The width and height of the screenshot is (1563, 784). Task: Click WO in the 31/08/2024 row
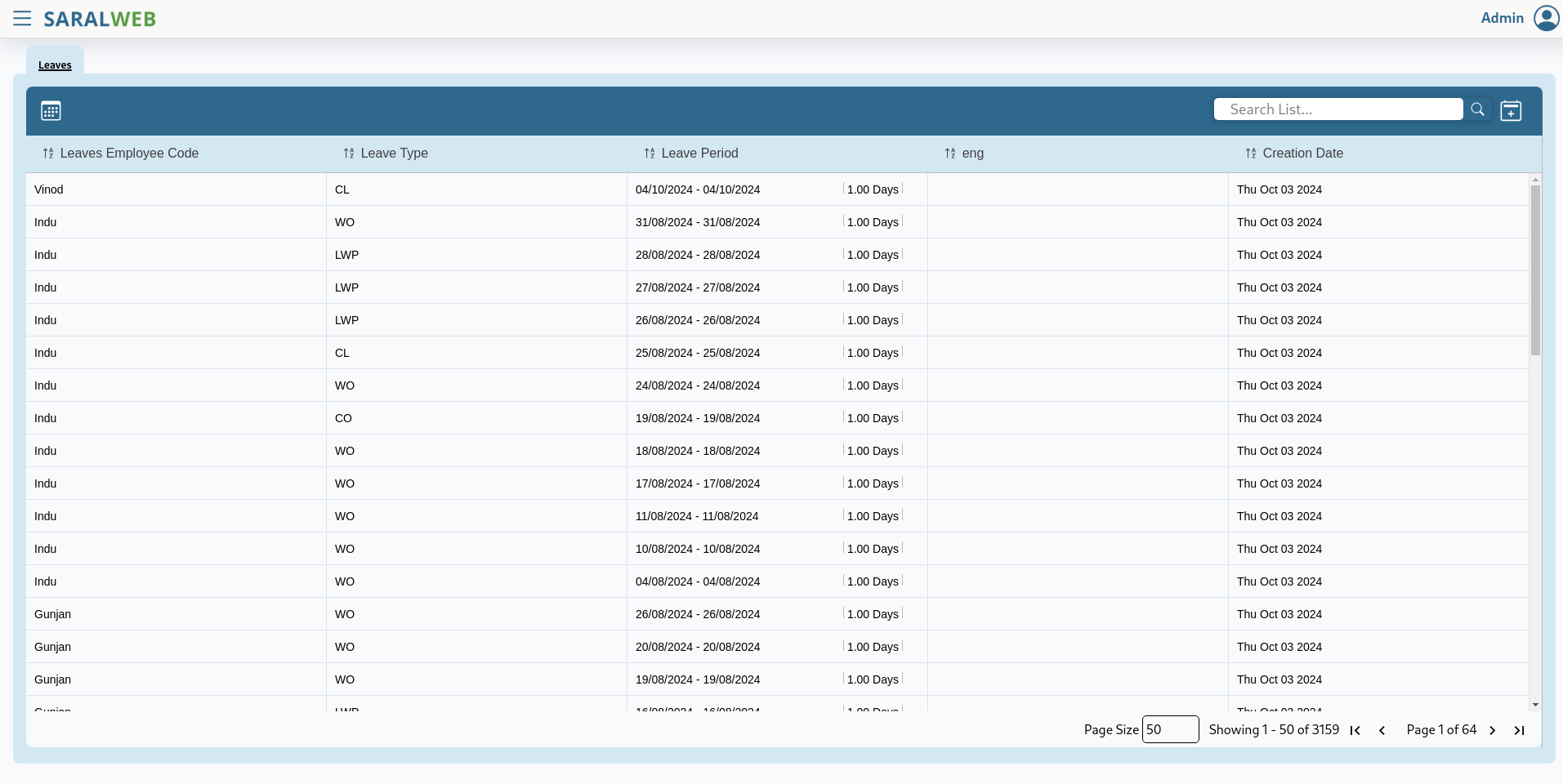(345, 222)
